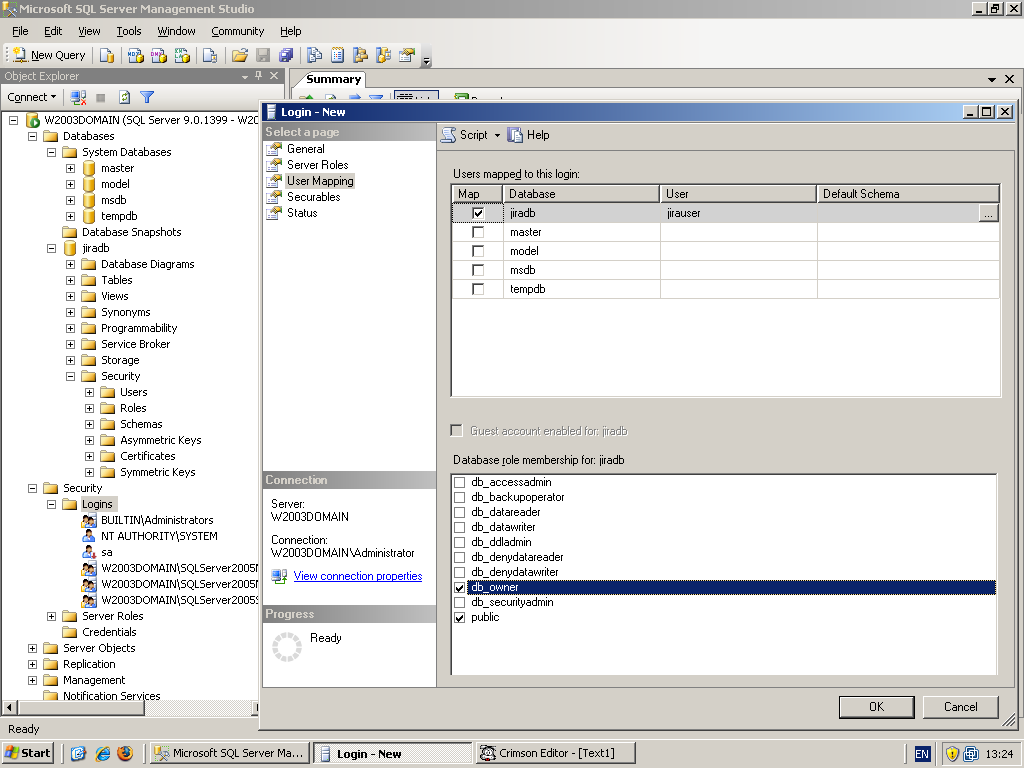This screenshot has height=768, width=1024.
Task: Expand the Tables folder node
Action: click(x=71, y=280)
